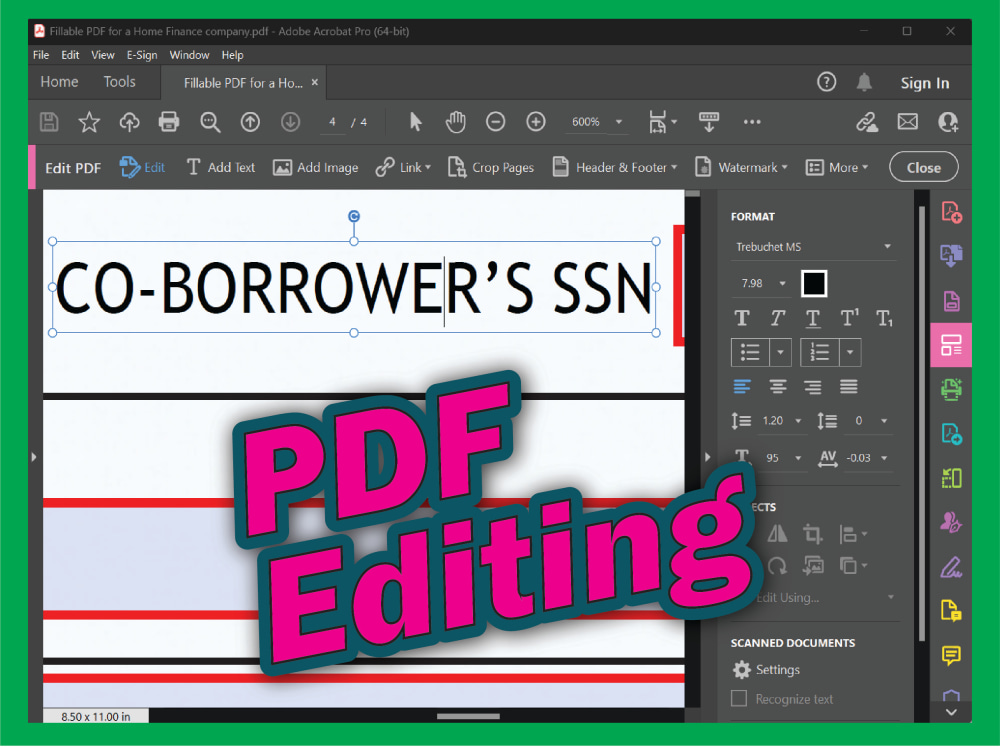The width and height of the screenshot is (1000, 750).
Task: Open the E-Sign menu
Action: click(x=142, y=55)
